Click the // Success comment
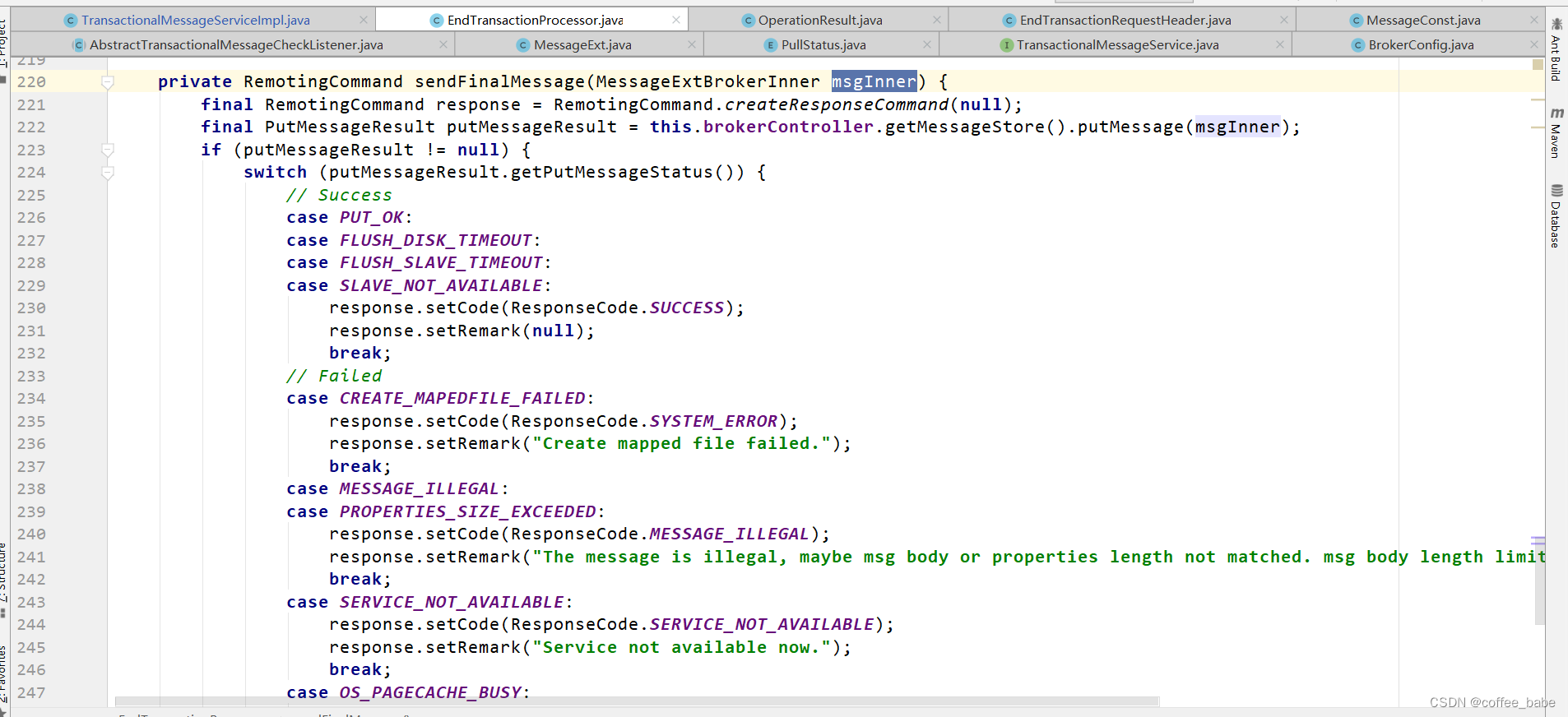 339,195
